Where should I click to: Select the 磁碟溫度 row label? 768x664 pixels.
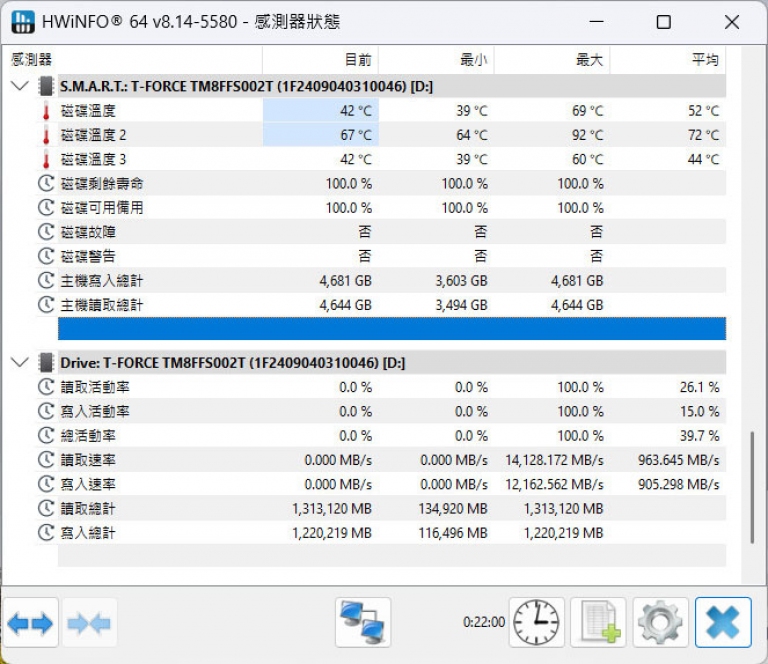click(88, 111)
